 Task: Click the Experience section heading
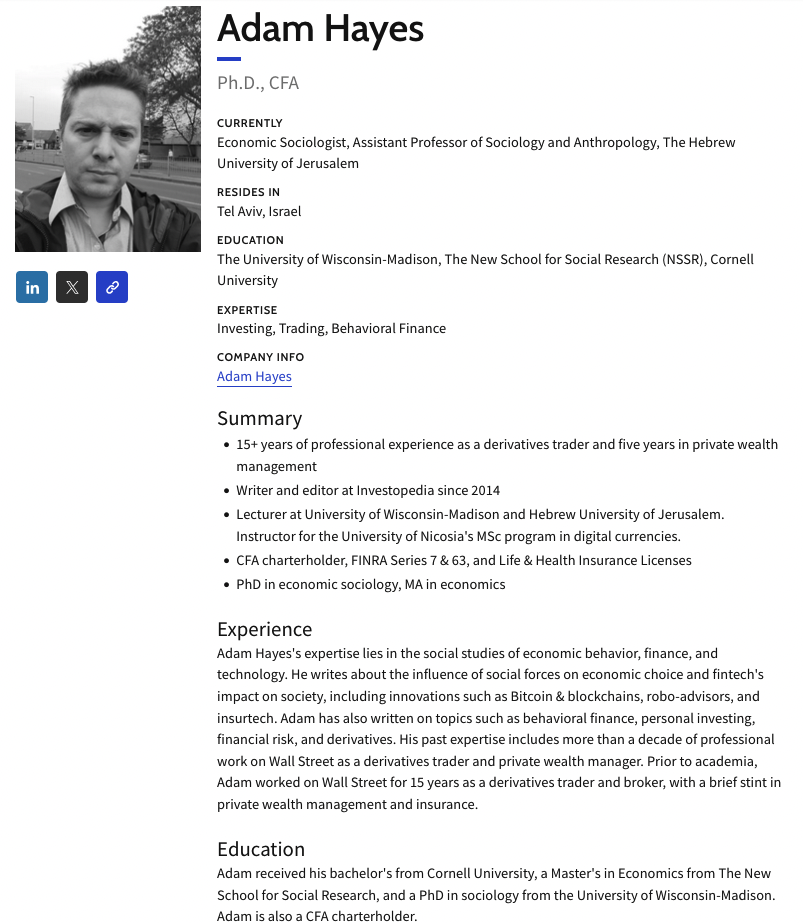pos(264,629)
